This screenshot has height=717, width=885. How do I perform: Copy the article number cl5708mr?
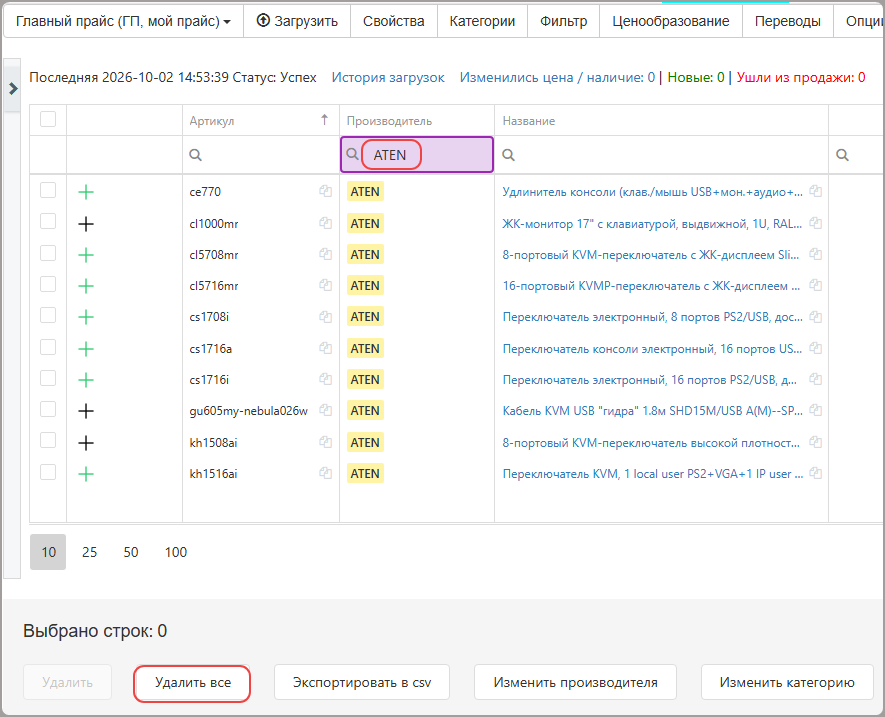(x=325, y=254)
